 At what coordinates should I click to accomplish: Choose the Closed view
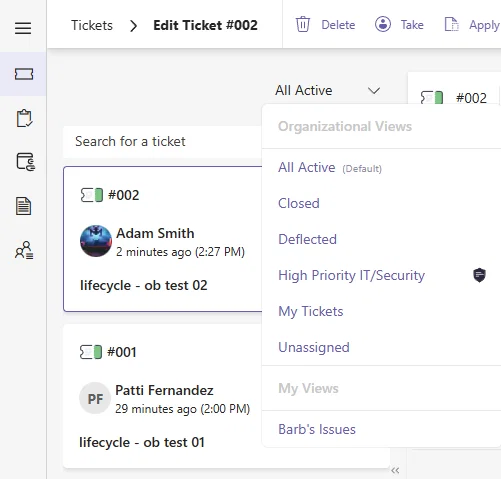click(299, 203)
